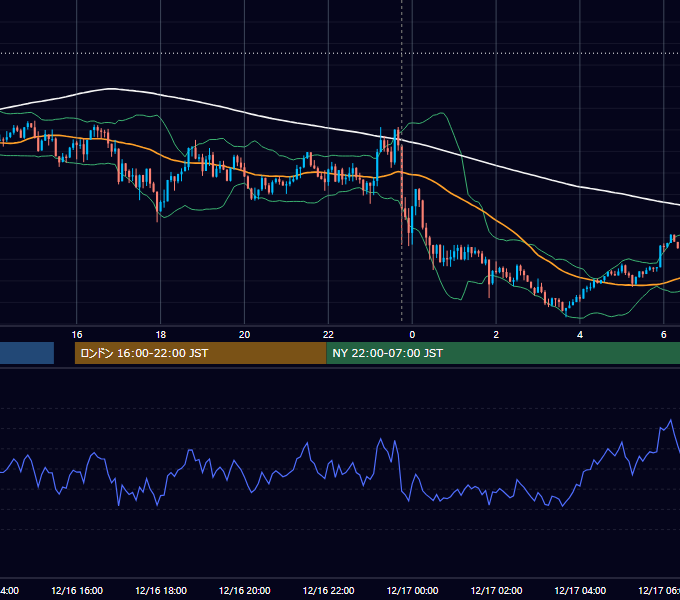Click the 12/17 04:00 date label
This screenshot has width=680, height=600.
click(x=580, y=590)
